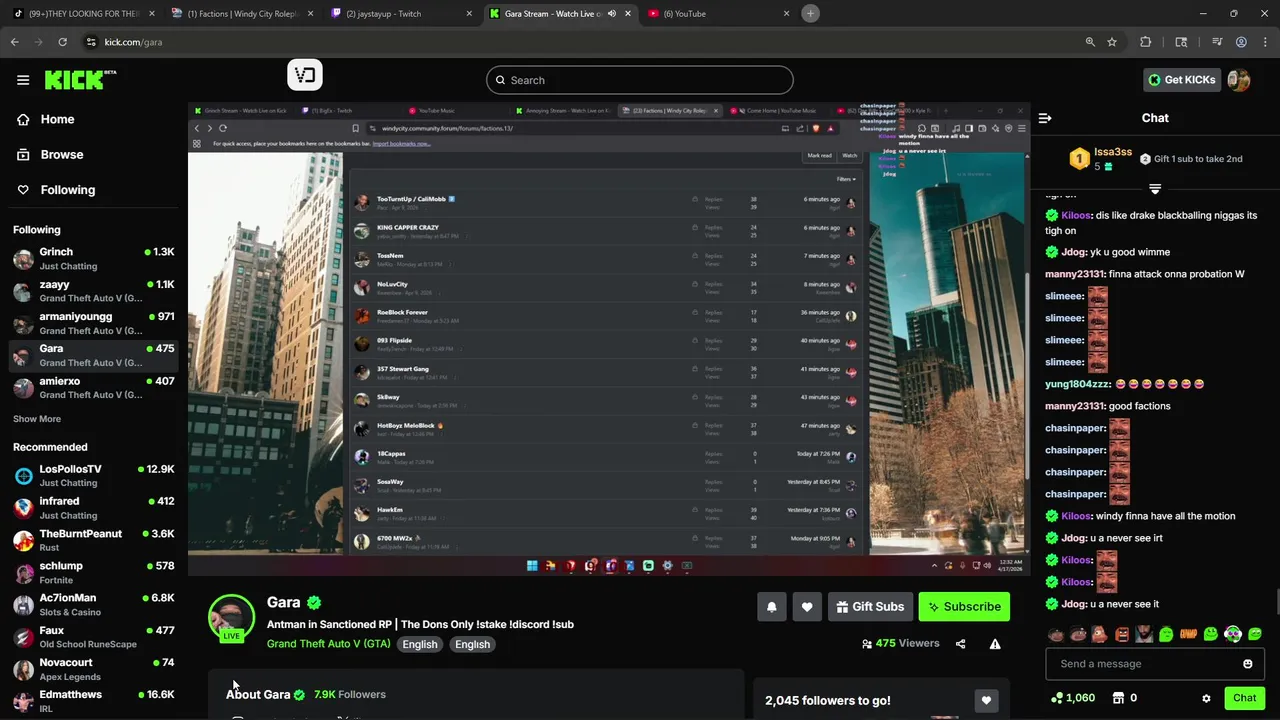Image resolution: width=1280 pixels, height=720 pixels.
Task: Open LosPollosTV recommended channel
Action: pyautogui.click(x=94, y=475)
